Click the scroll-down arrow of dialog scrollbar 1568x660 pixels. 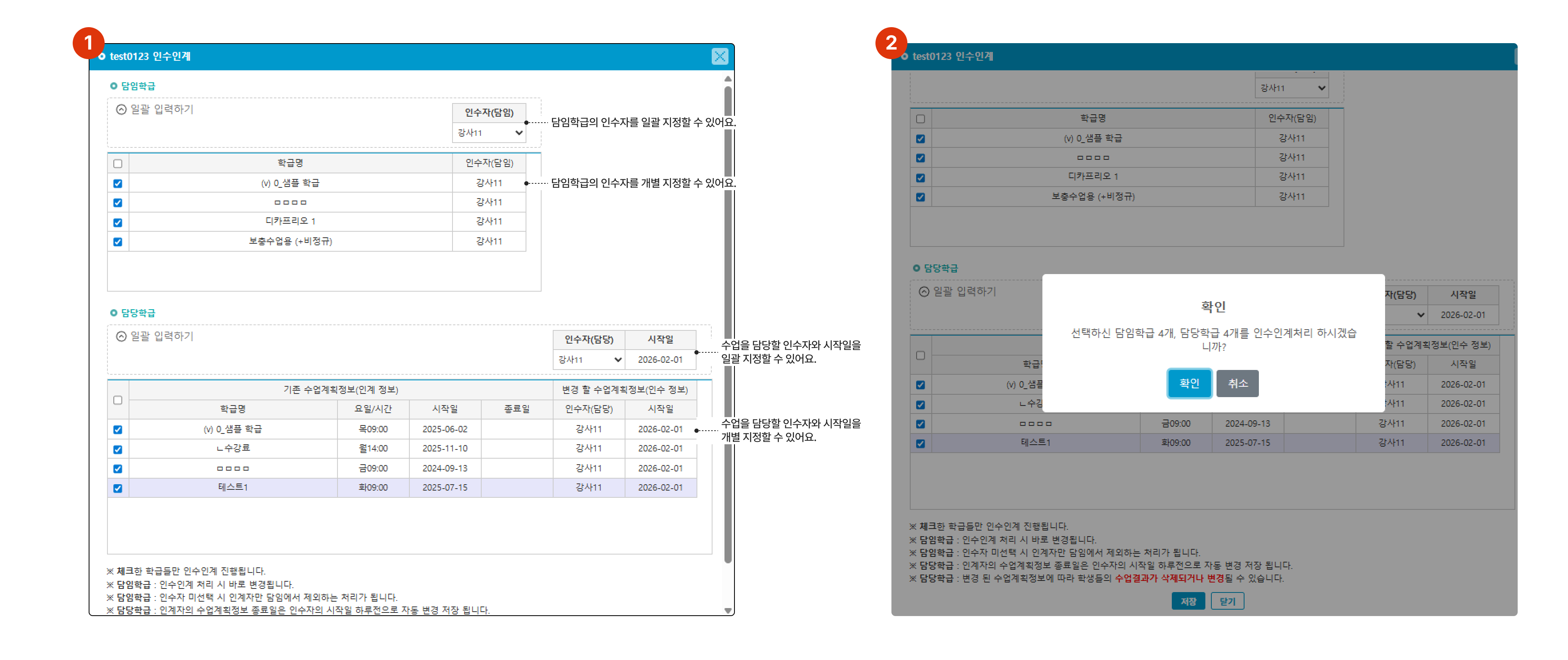(x=727, y=610)
